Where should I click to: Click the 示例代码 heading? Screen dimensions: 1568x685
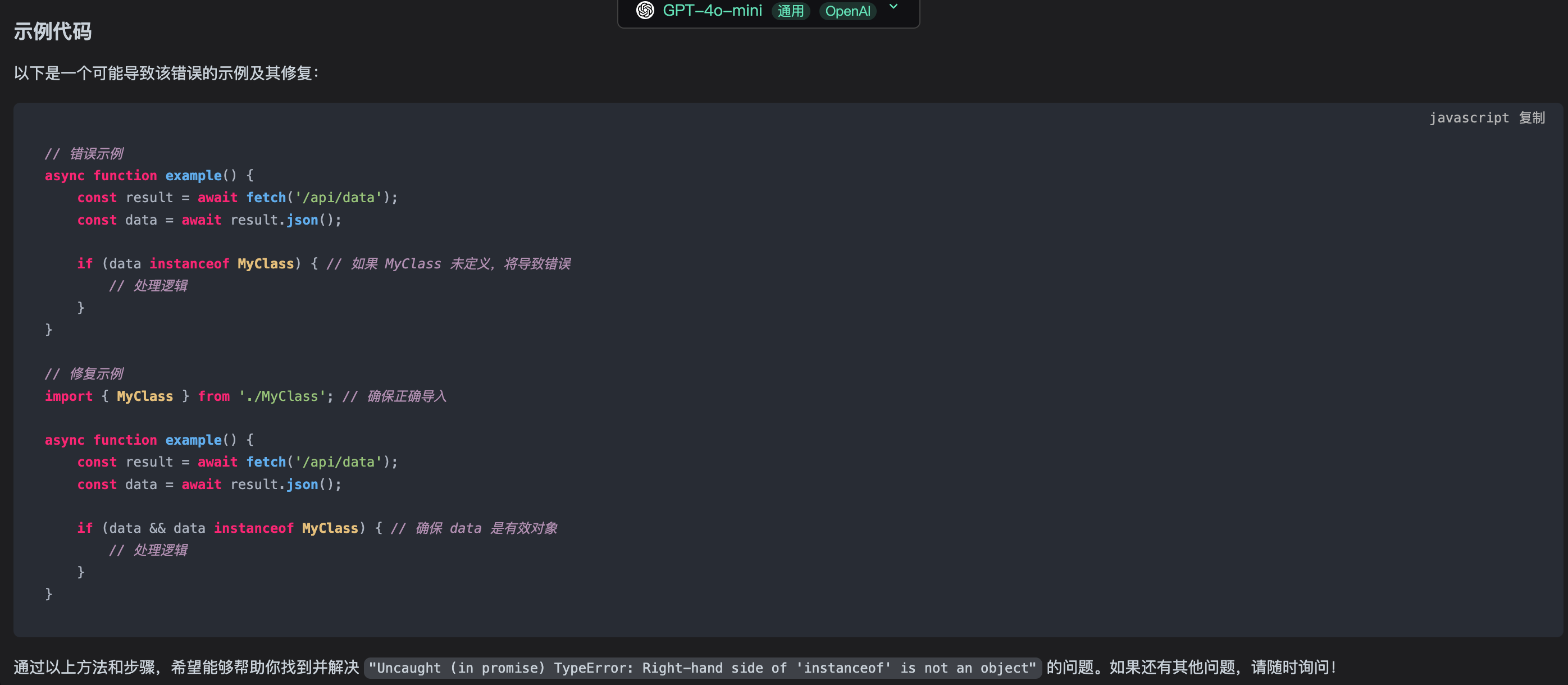pos(52,31)
